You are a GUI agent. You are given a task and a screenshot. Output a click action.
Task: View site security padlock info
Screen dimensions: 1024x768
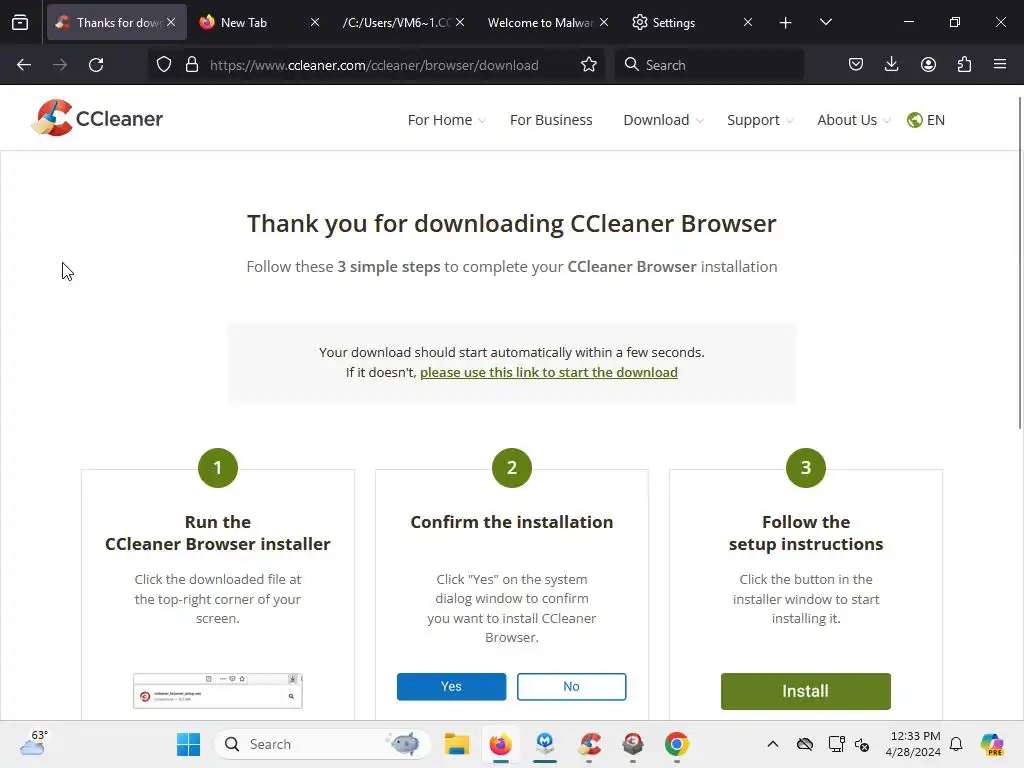(x=191, y=65)
